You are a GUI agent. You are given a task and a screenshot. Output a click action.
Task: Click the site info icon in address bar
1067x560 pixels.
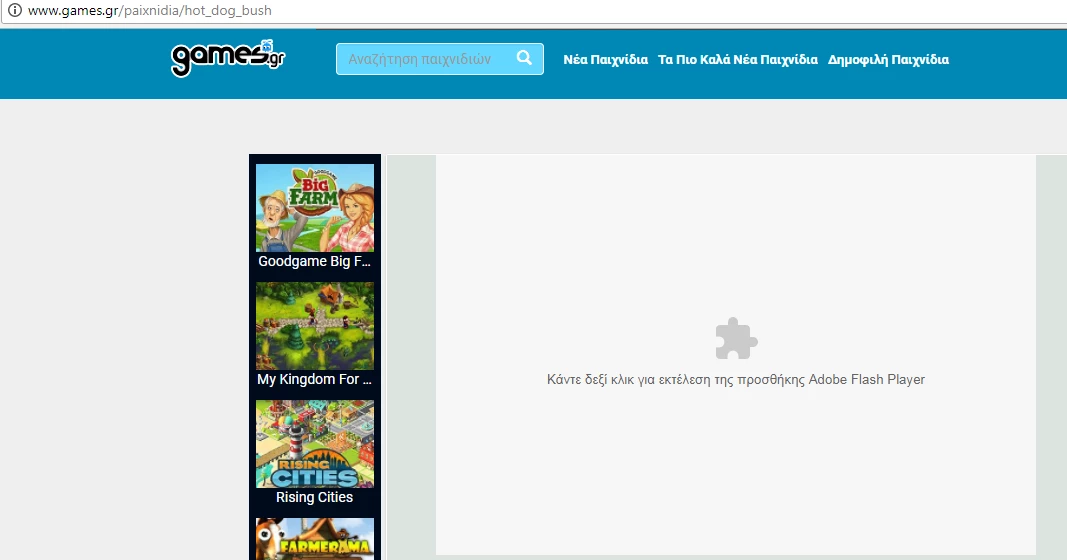pyautogui.click(x=14, y=10)
